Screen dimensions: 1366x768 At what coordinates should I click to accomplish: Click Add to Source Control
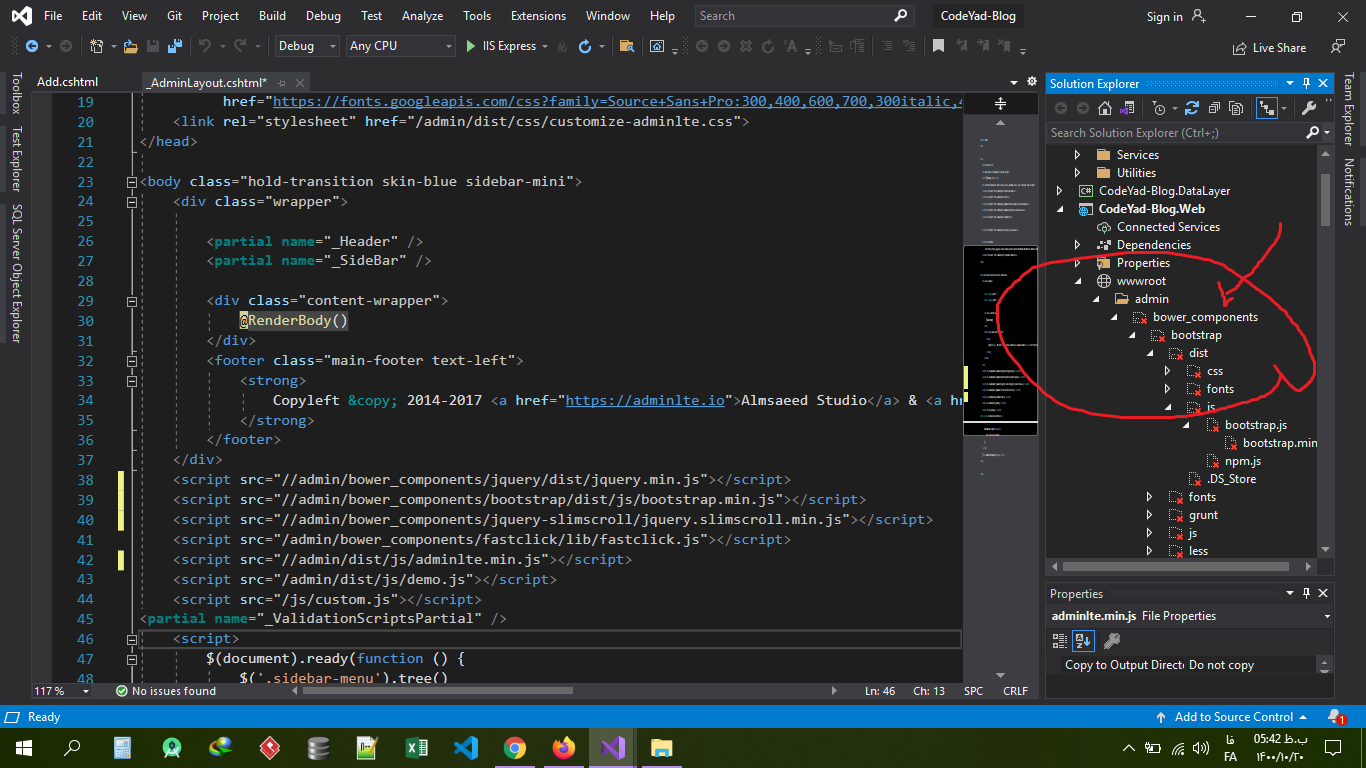pos(1233,717)
